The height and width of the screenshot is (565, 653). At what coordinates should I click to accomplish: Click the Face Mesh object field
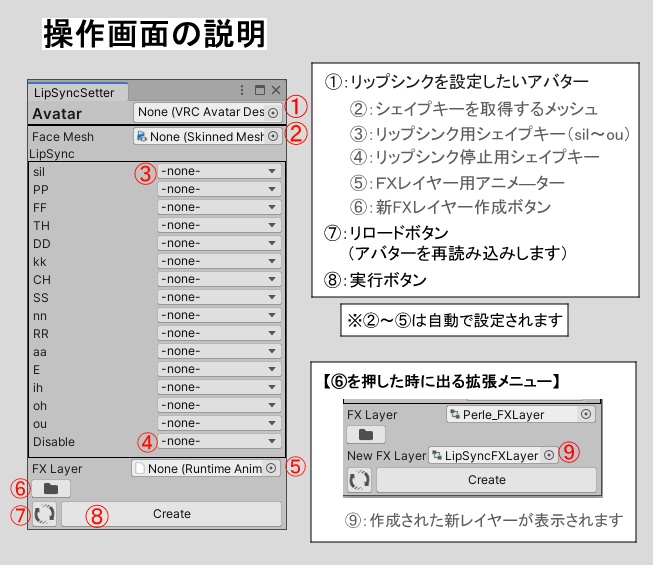click(207, 136)
